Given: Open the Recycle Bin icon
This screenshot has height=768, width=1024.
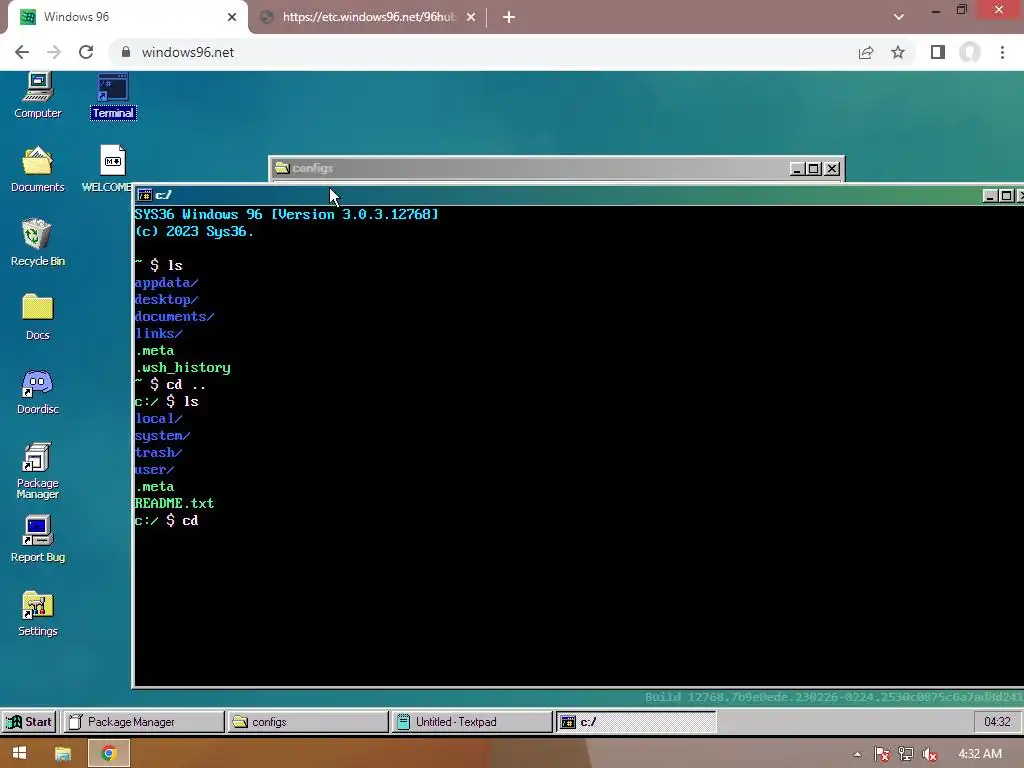Looking at the screenshot, I should point(37,243).
